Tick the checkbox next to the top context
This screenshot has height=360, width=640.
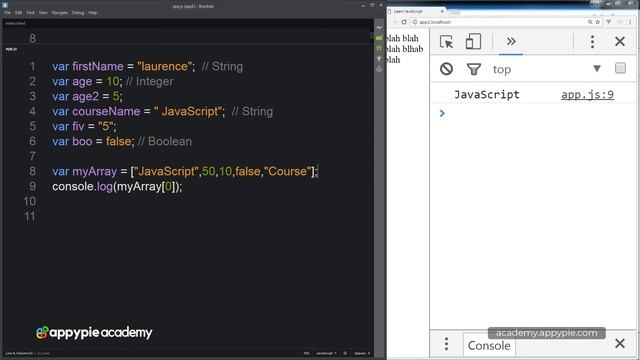click(x=620, y=68)
